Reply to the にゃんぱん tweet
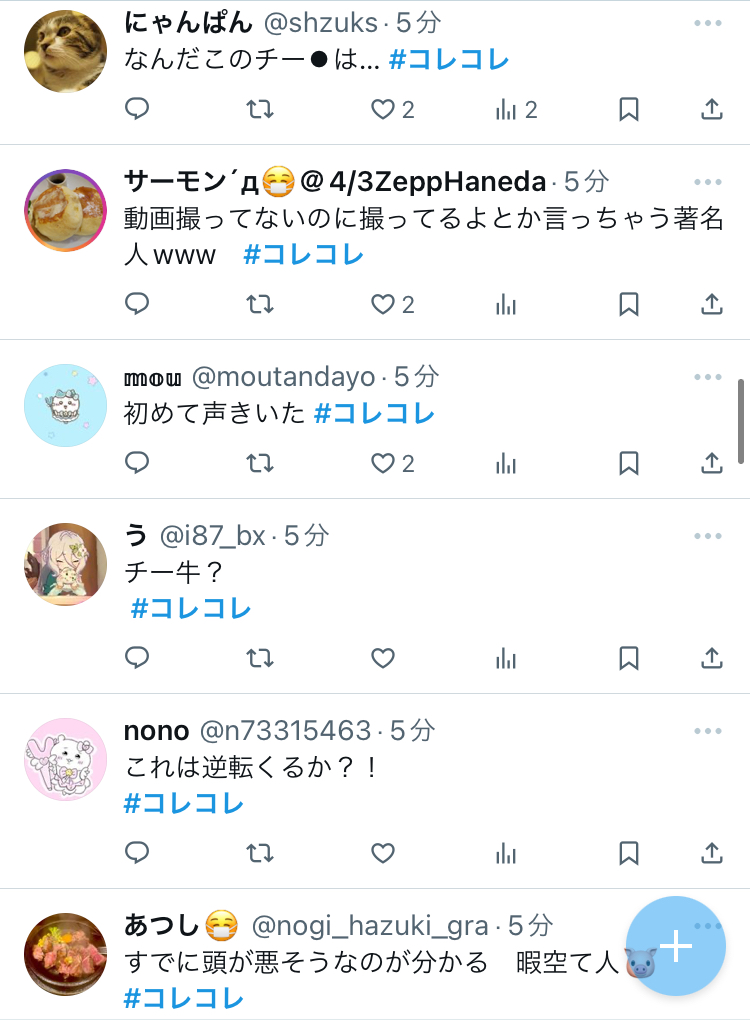750x1020 pixels. point(137,109)
